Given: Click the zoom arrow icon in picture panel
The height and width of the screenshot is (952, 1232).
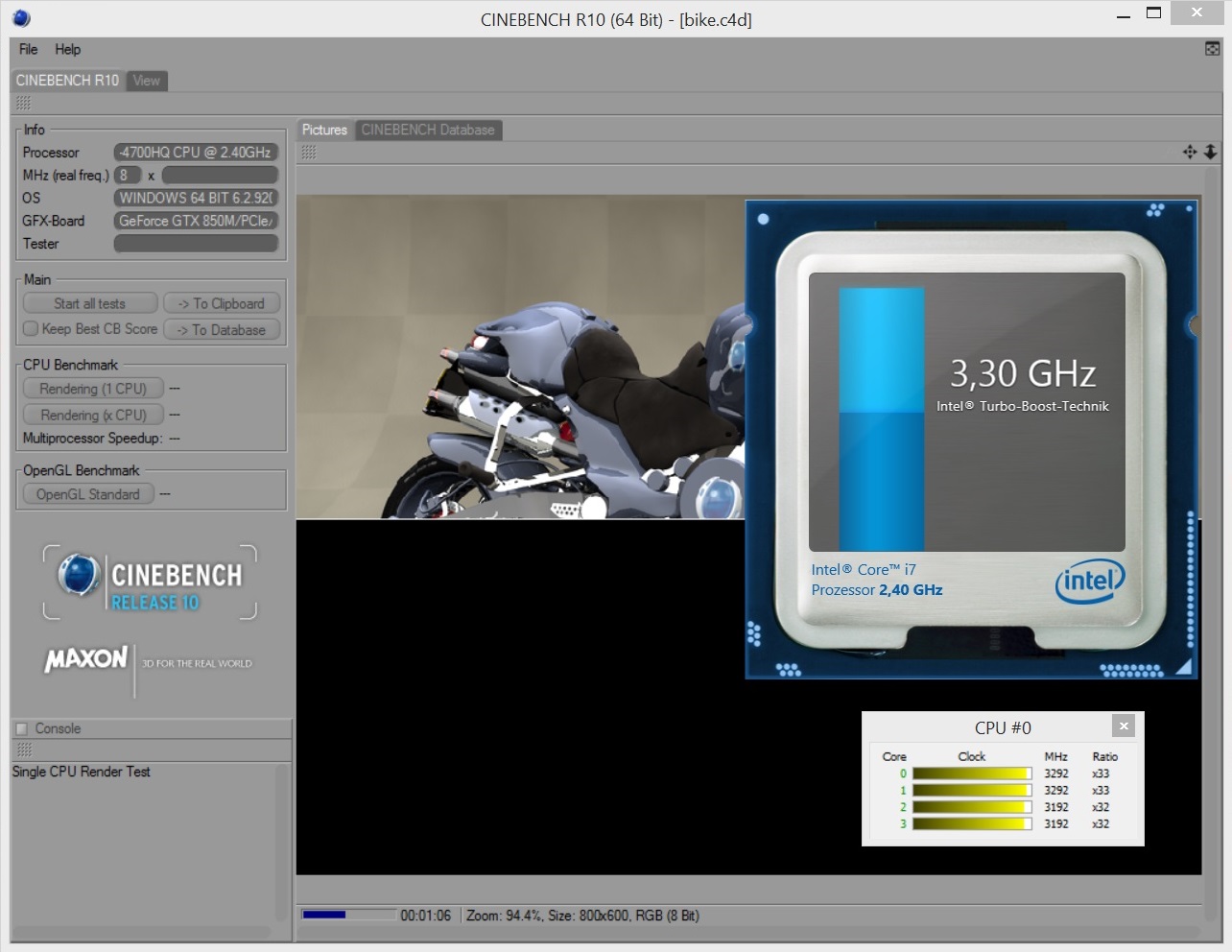Looking at the screenshot, I should coord(1211,152).
